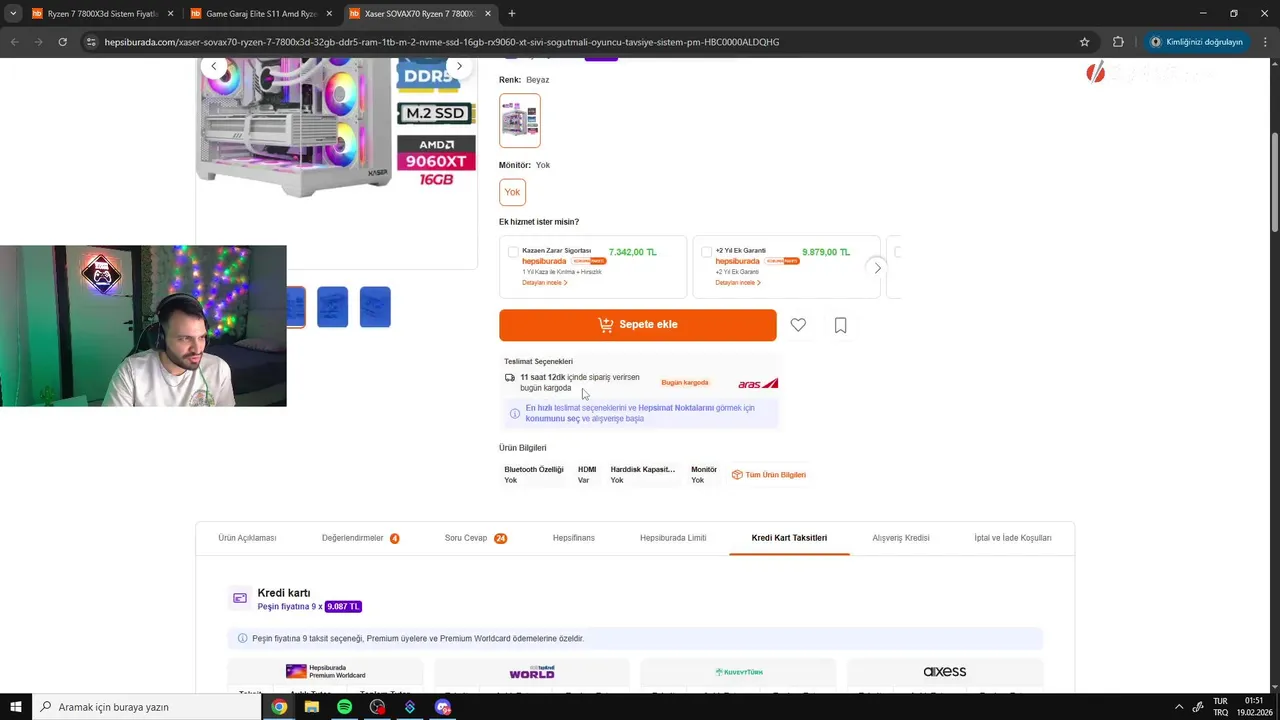
Task: Open File Explorer from the taskbar
Action: pos(312,707)
